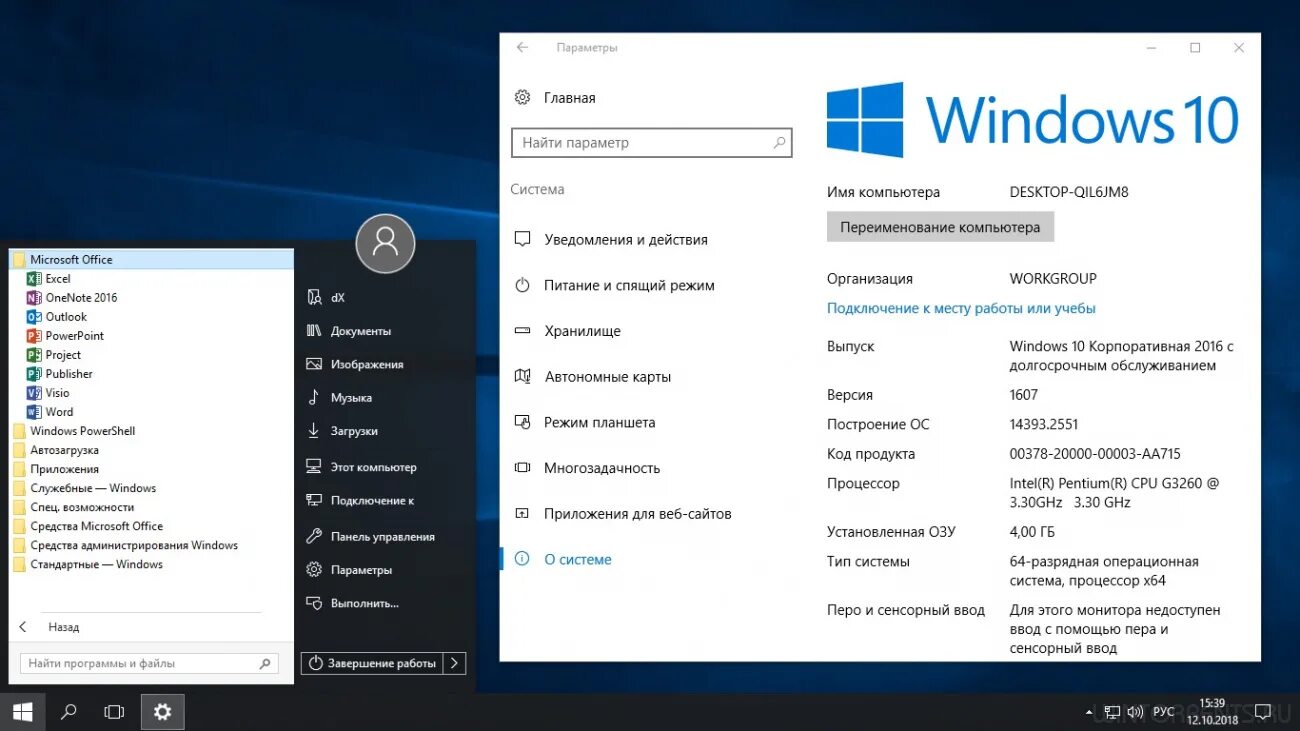
Task: Launch OneNote 2016 from start menu
Action: [x=72, y=298]
